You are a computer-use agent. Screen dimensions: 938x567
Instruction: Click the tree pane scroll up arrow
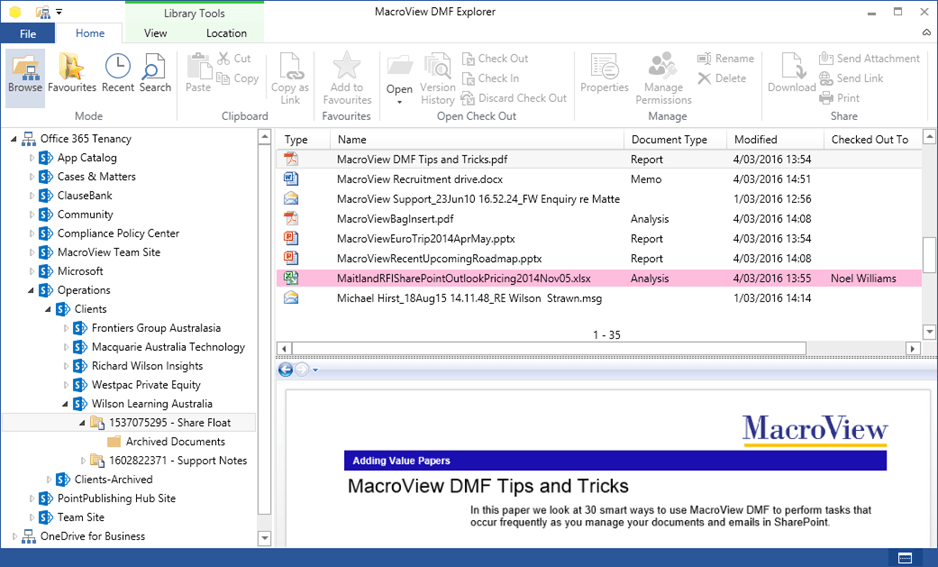coord(264,138)
